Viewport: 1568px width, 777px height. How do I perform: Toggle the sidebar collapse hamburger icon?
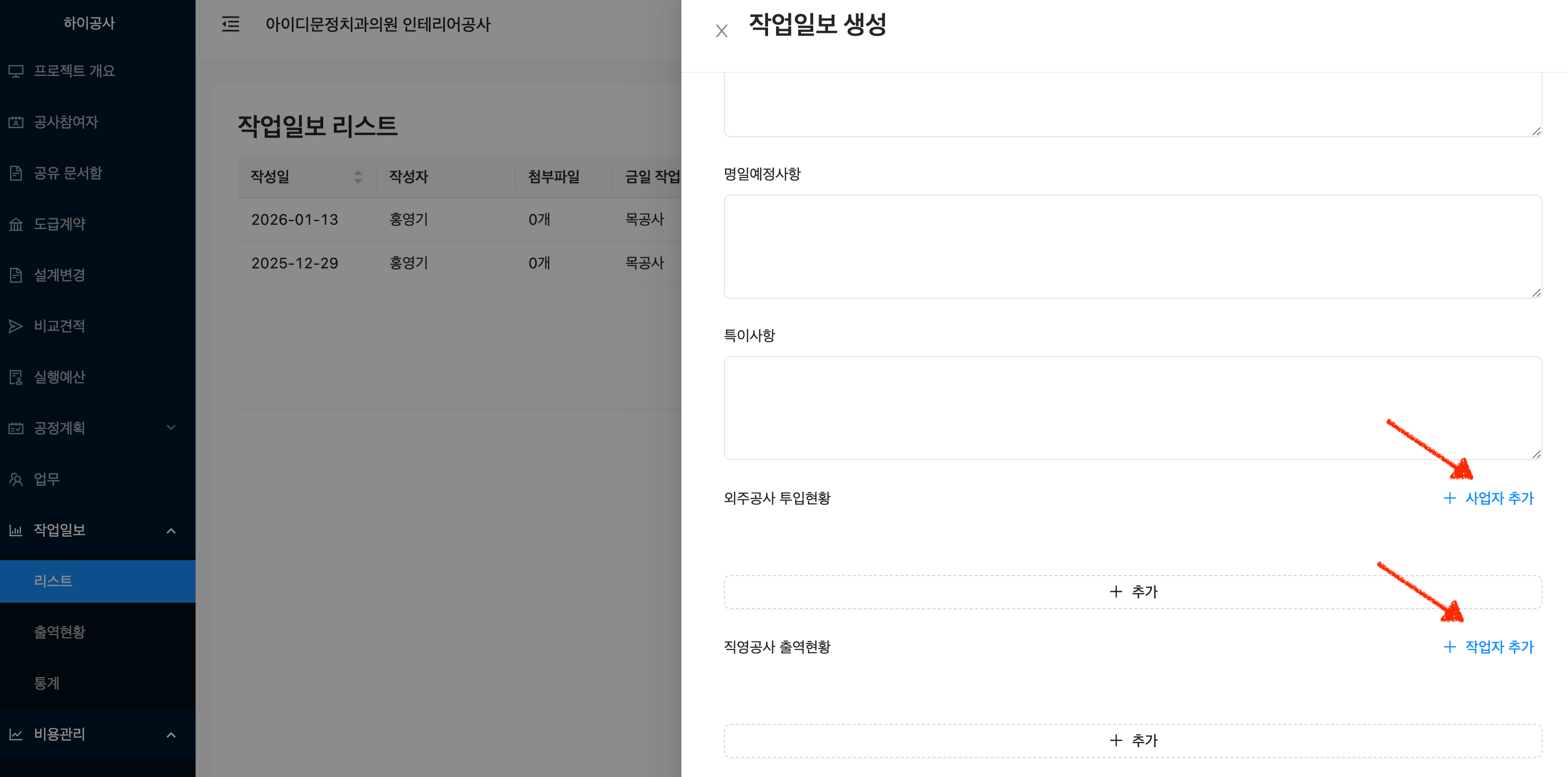click(x=230, y=24)
